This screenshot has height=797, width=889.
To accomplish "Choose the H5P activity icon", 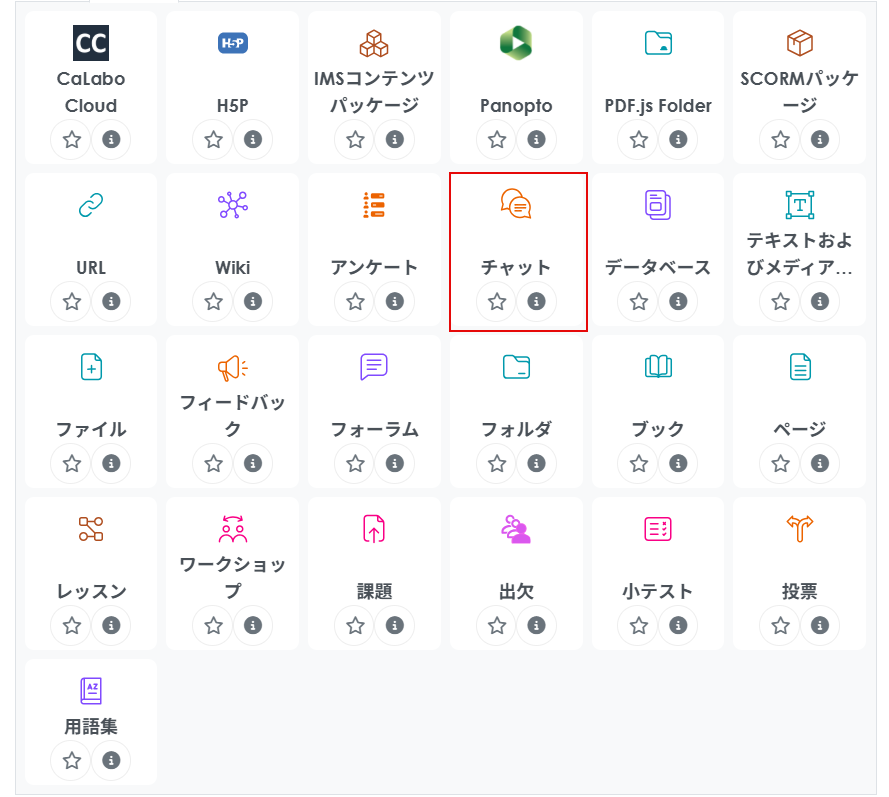I will 233,42.
